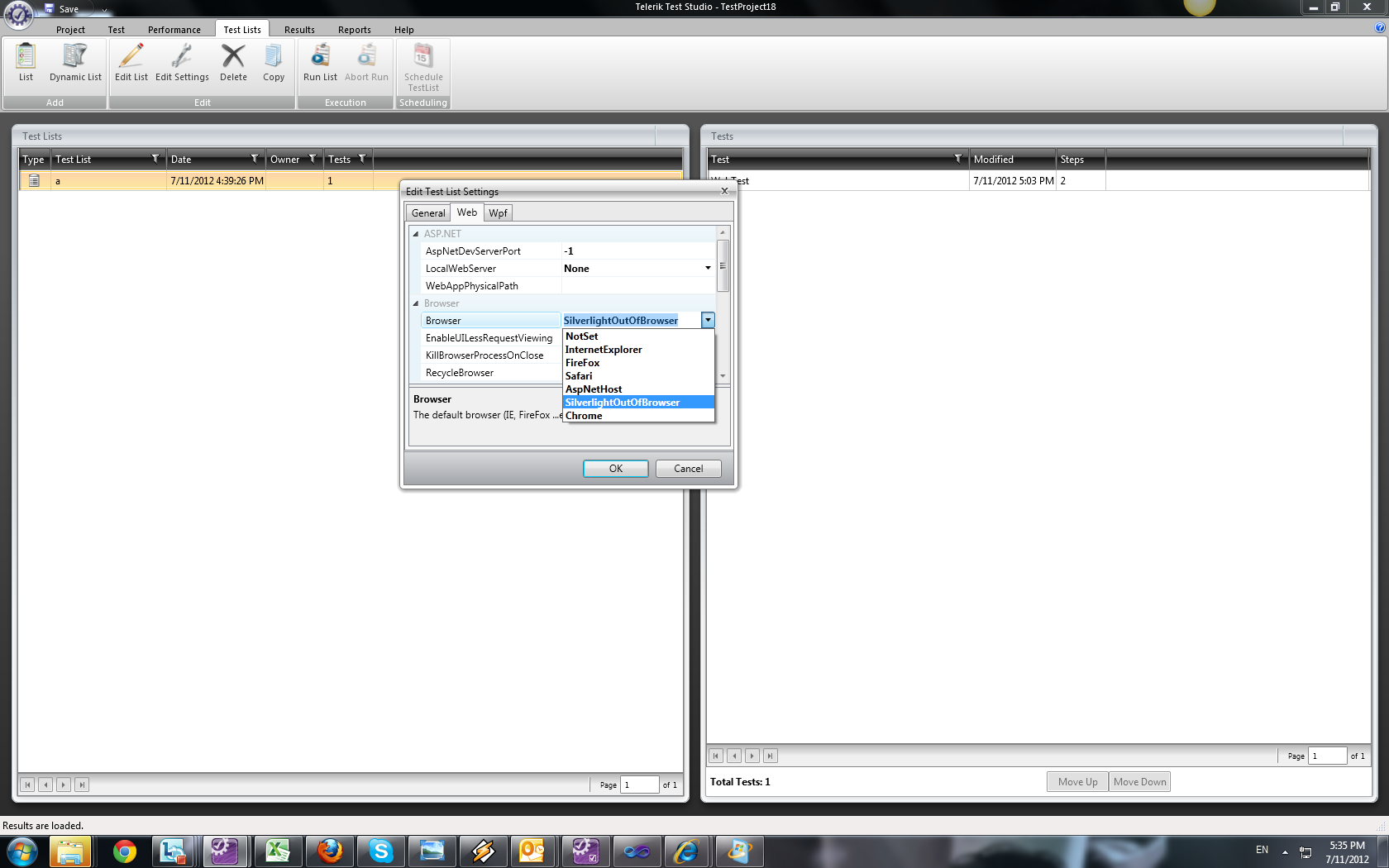This screenshot has height=868, width=1389.
Task: Switch to the Results ribbon tab
Action: 299,30
